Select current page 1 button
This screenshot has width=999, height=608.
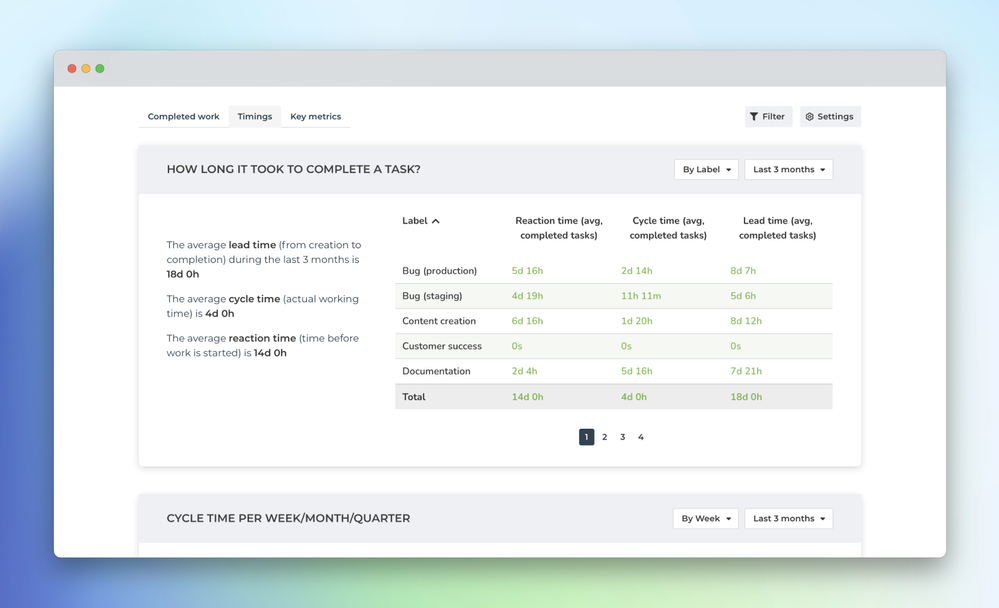click(587, 437)
